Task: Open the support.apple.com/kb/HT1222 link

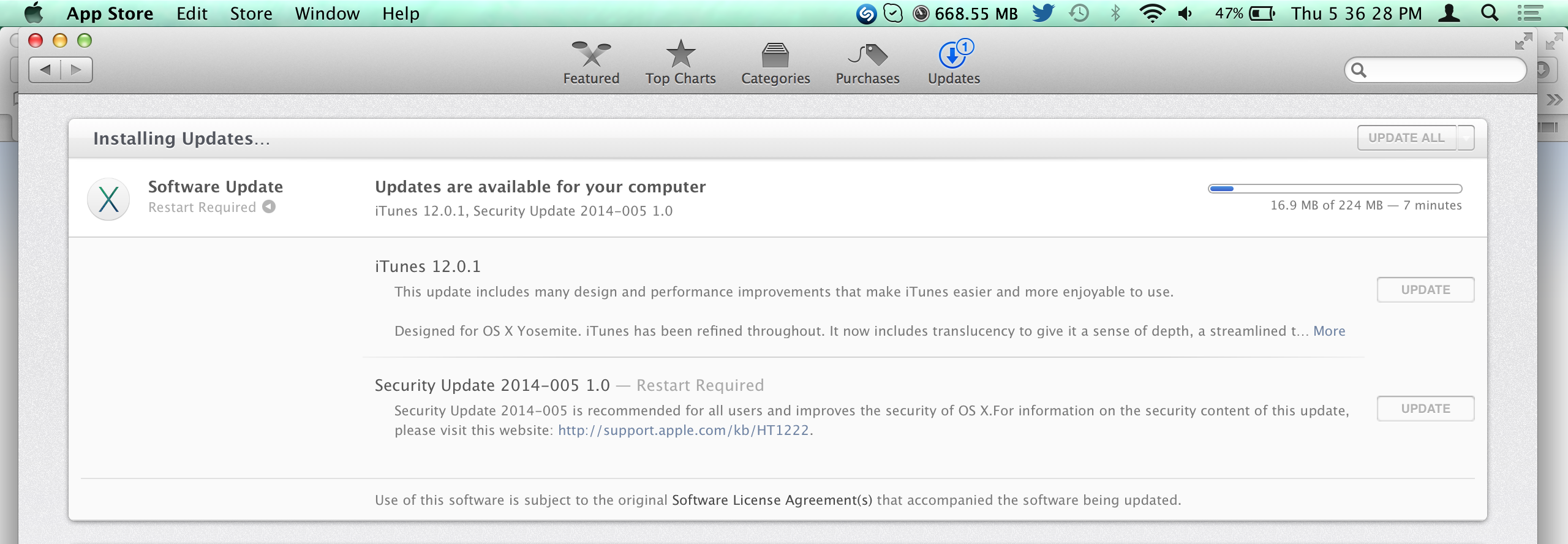Action: (684, 430)
